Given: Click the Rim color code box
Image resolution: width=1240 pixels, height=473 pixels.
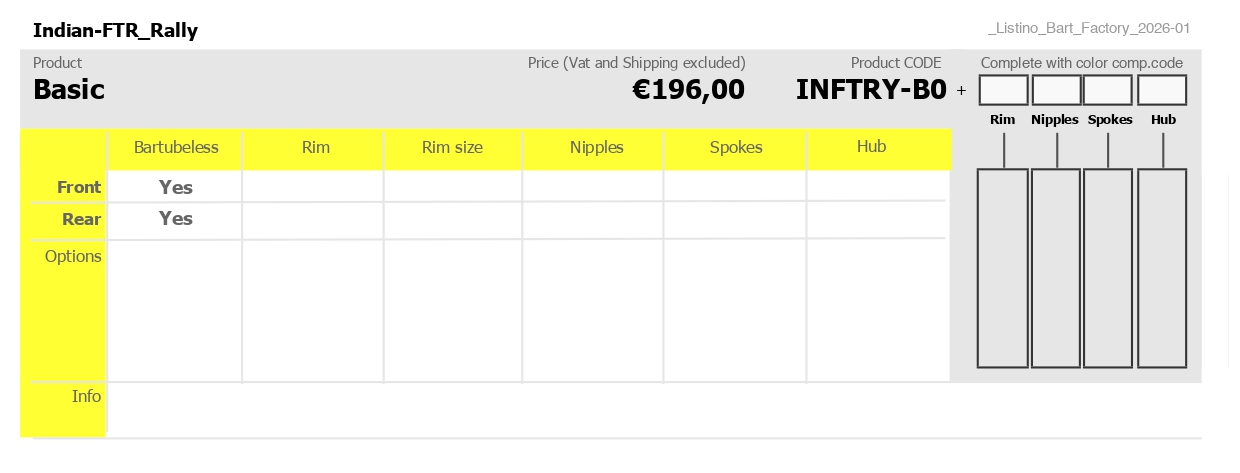Looking at the screenshot, I should [x=1004, y=90].
